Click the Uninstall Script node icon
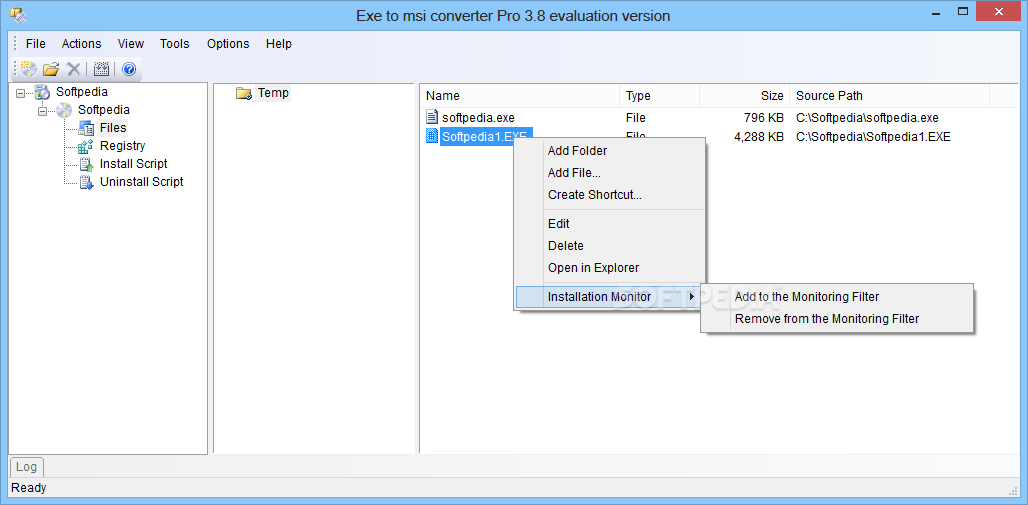Image resolution: width=1028 pixels, height=505 pixels. (87, 182)
